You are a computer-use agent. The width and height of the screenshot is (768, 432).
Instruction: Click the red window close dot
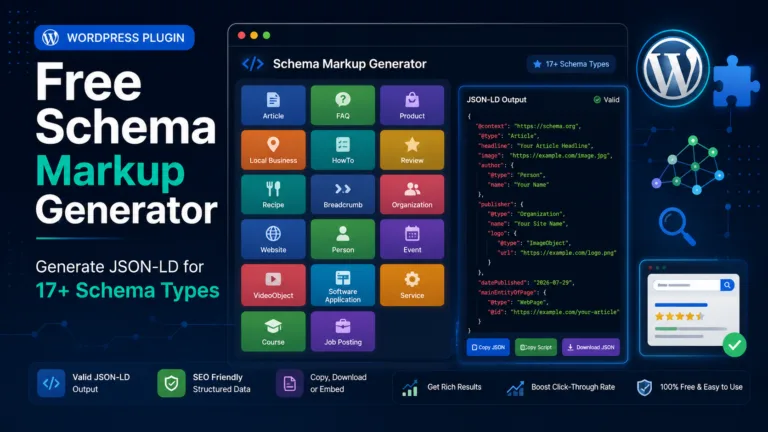coord(241,35)
